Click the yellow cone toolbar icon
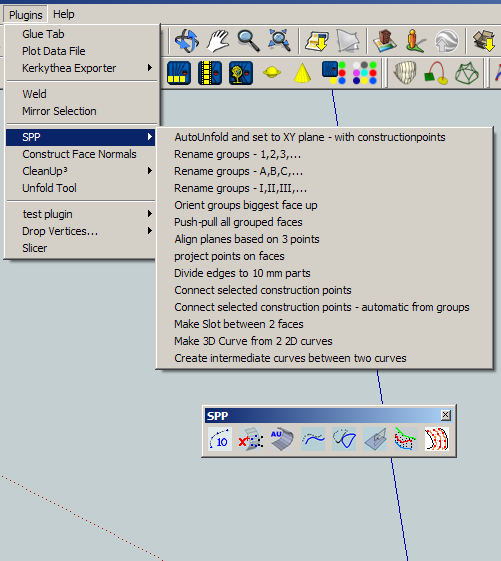Viewport: 501px width, 561px height. [x=302, y=73]
